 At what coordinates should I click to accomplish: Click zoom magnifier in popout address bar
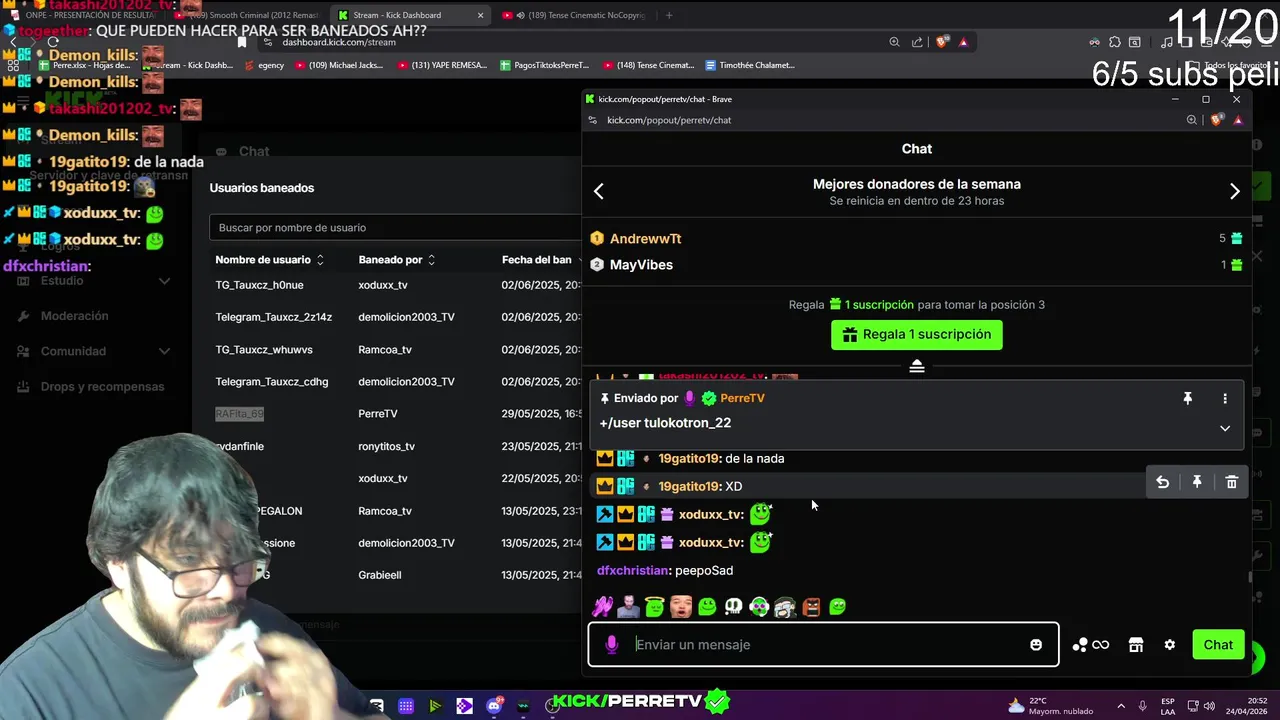[x=1191, y=120]
